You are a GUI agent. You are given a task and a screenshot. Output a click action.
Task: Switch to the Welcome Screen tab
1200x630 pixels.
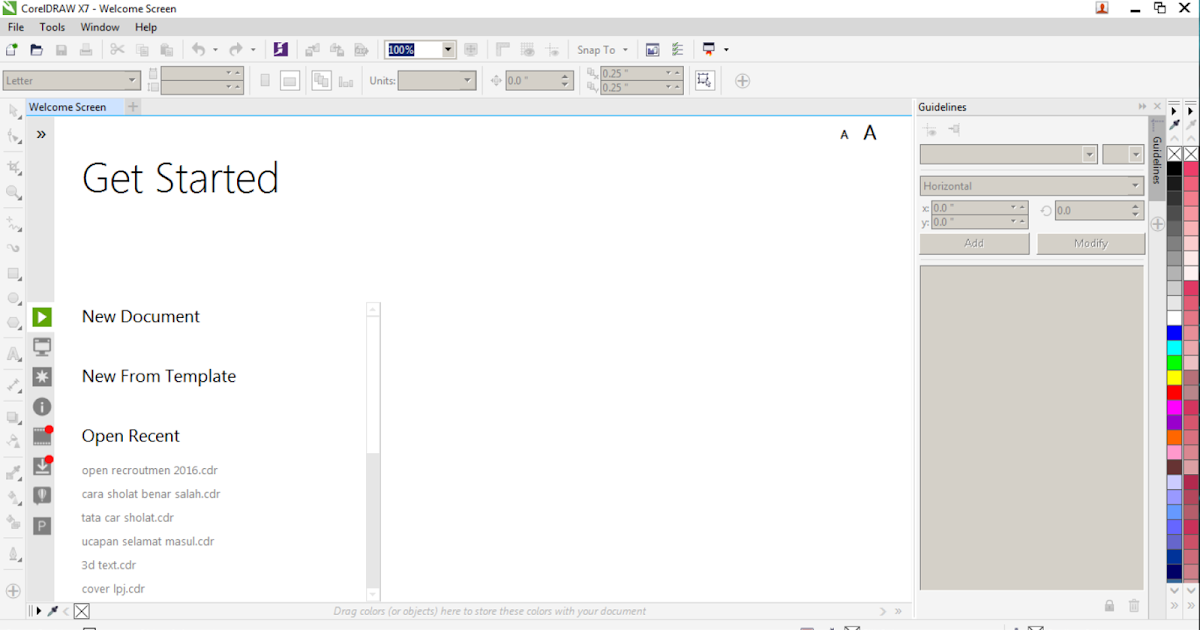[x=67, y=107]
